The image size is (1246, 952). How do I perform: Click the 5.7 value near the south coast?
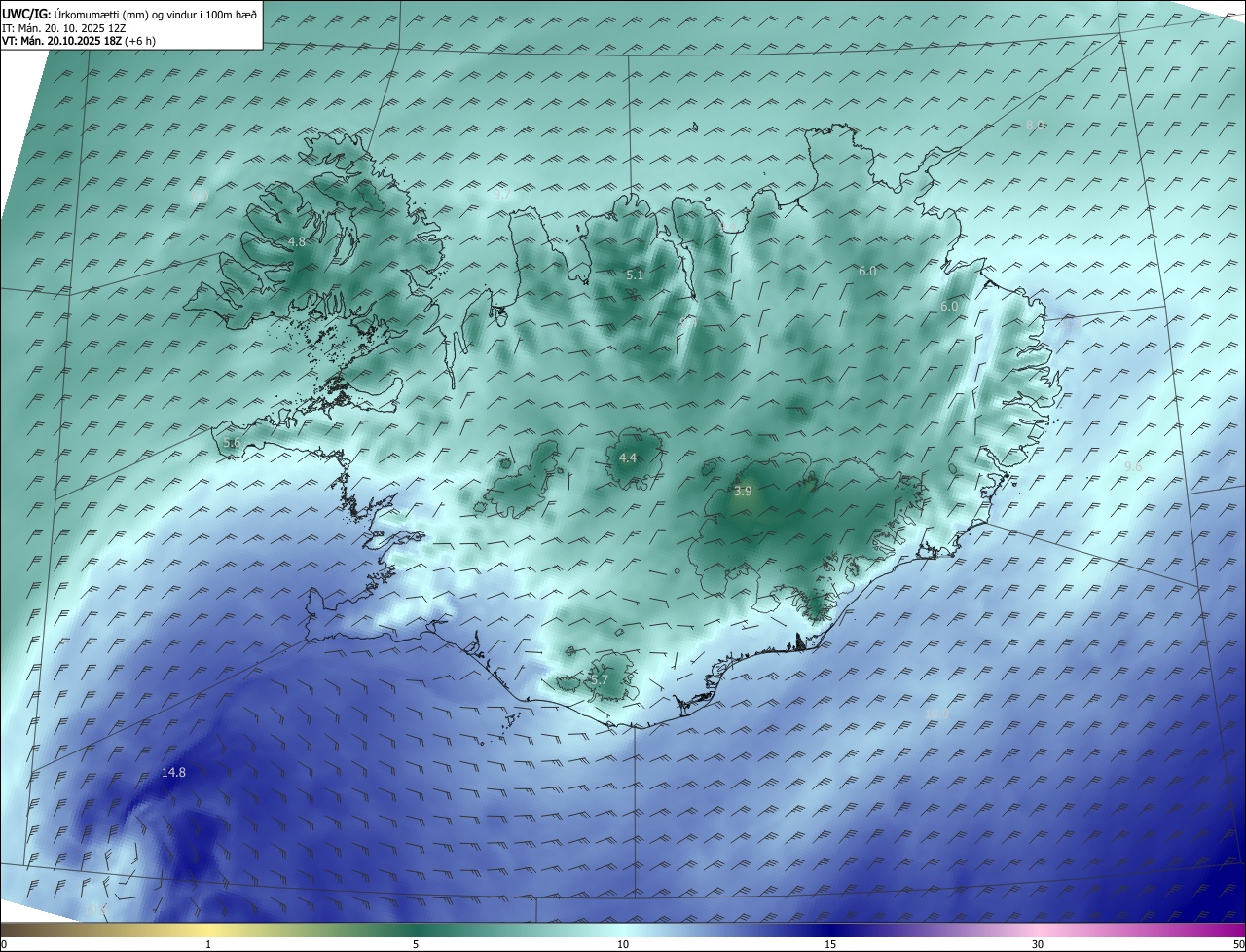click(x=600, y=680)
